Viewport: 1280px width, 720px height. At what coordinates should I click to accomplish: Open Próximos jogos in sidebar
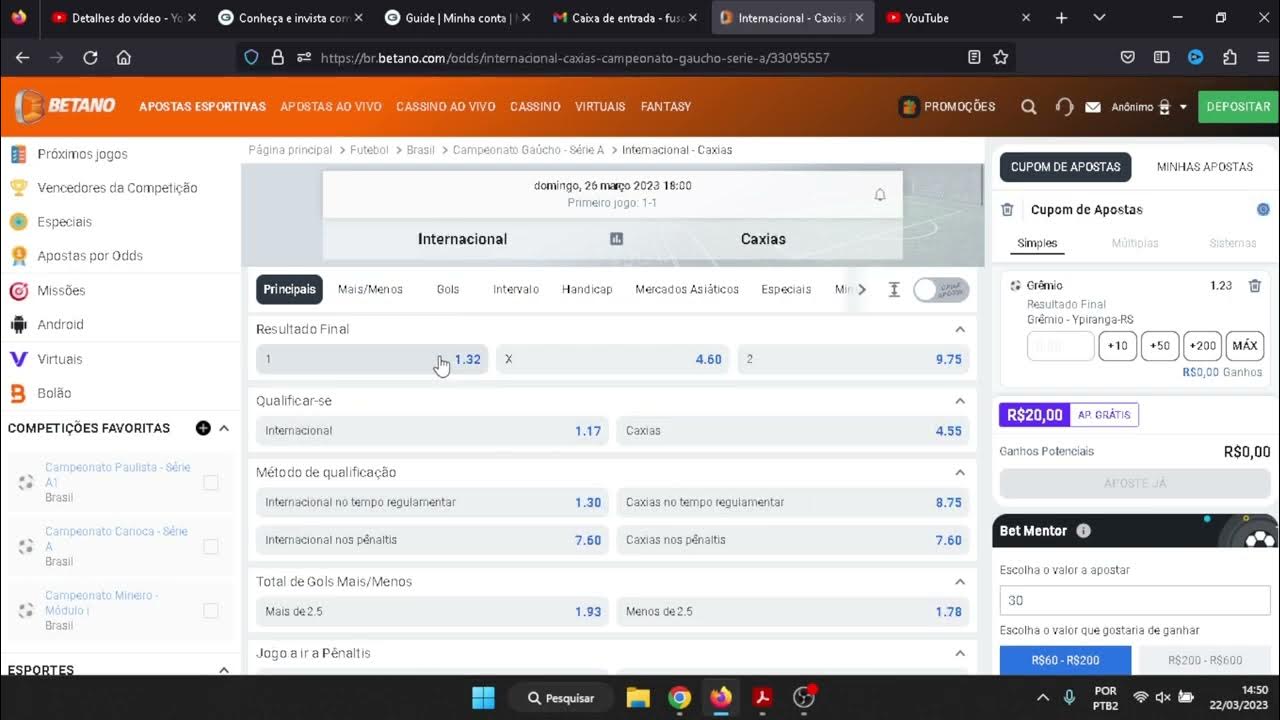82,154
